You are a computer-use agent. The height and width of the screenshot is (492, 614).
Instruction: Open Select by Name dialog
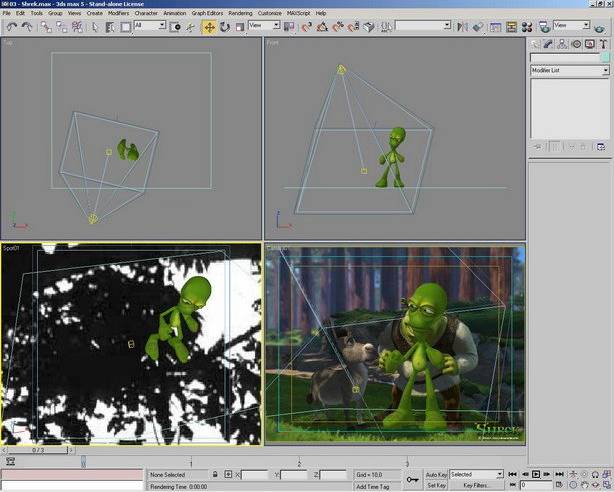coord(110,27)
